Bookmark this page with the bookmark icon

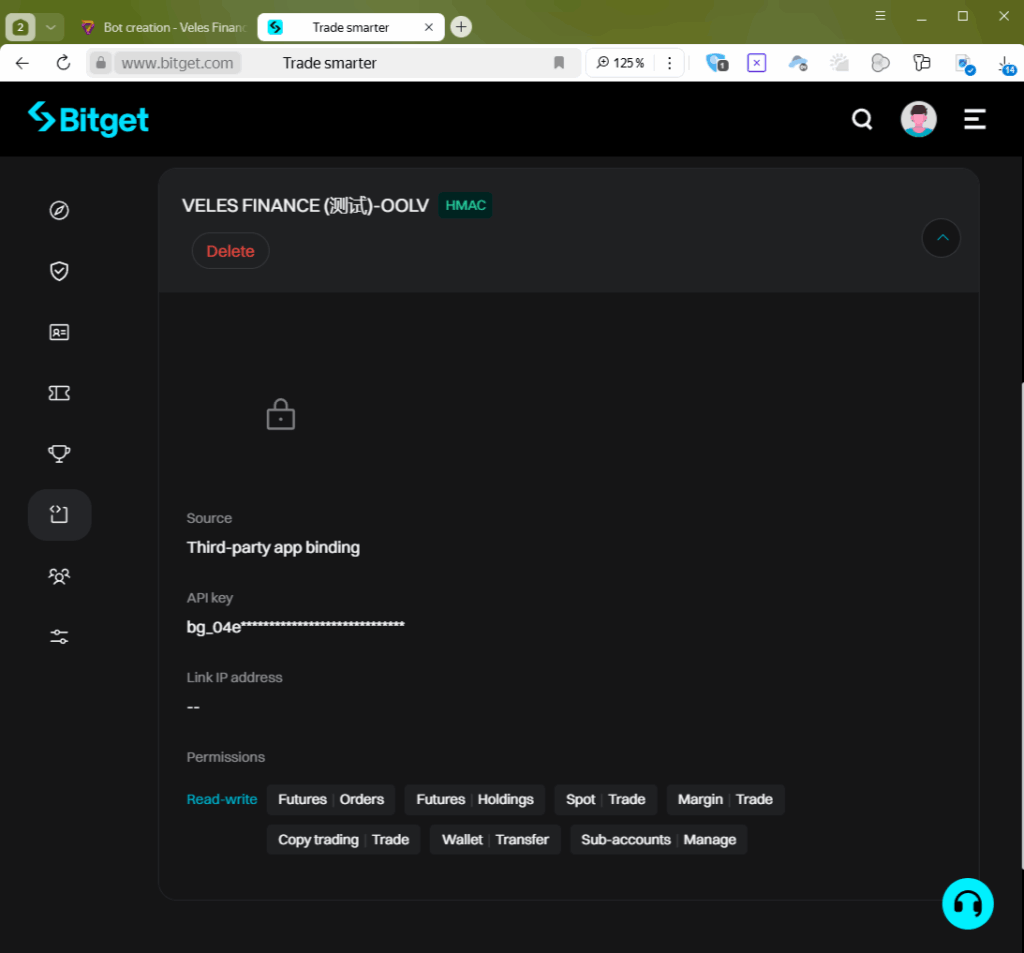tap(559, 63)
